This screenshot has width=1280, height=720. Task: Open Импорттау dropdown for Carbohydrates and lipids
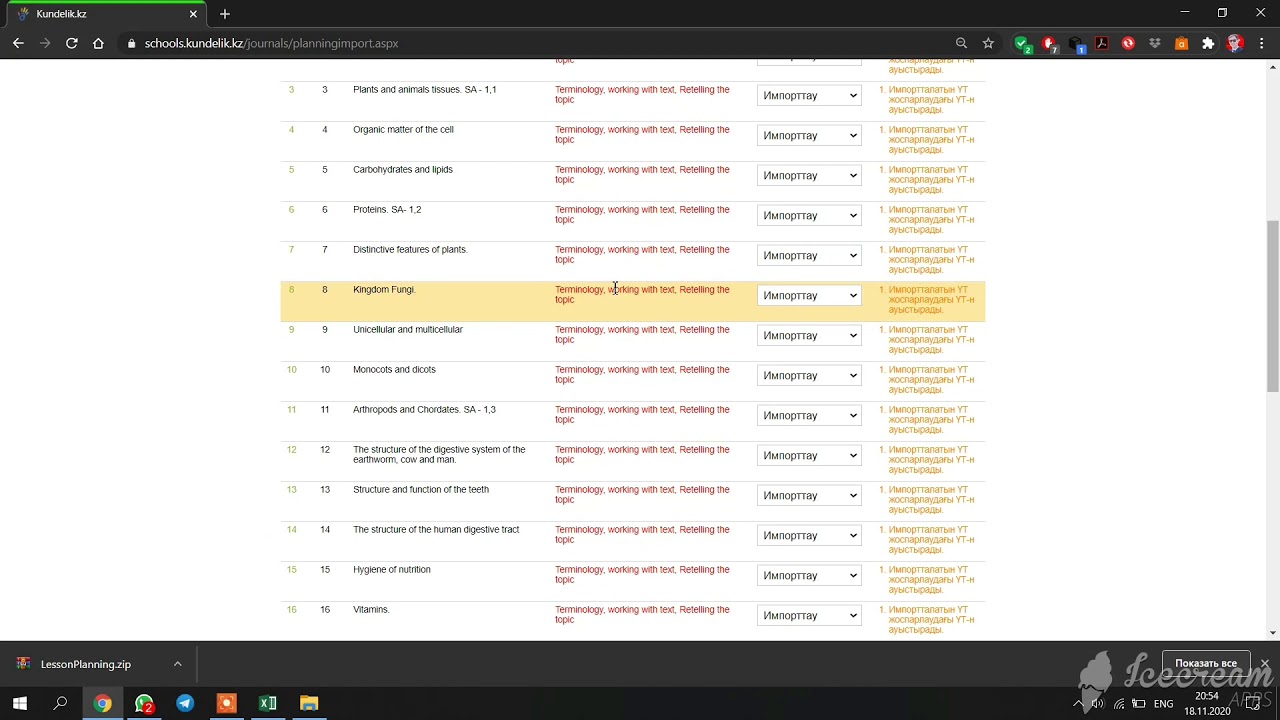coord(809,175)
